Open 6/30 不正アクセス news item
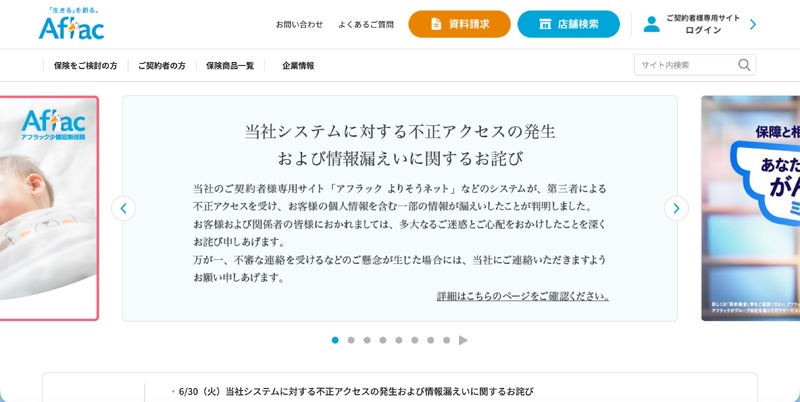Image resolution: width=800 pixels, height=402 pixels. 356,392
